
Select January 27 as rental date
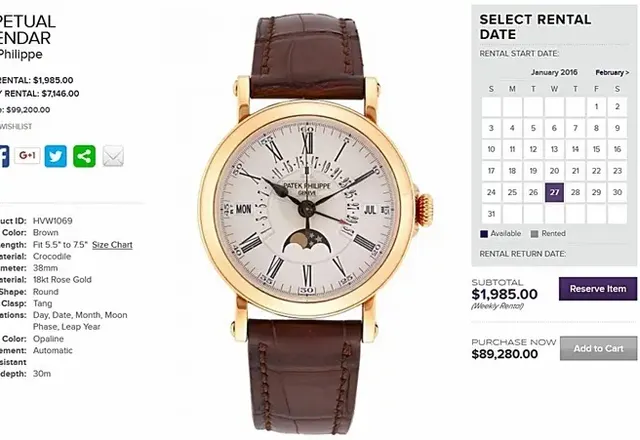tap(554, 192)
